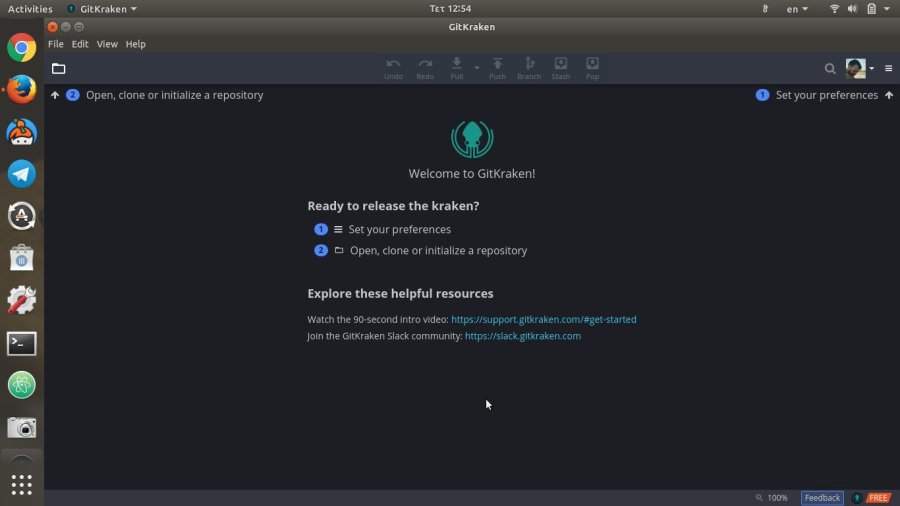
Task: Show applications grid in dock
Action: click(x=22, y=485)
